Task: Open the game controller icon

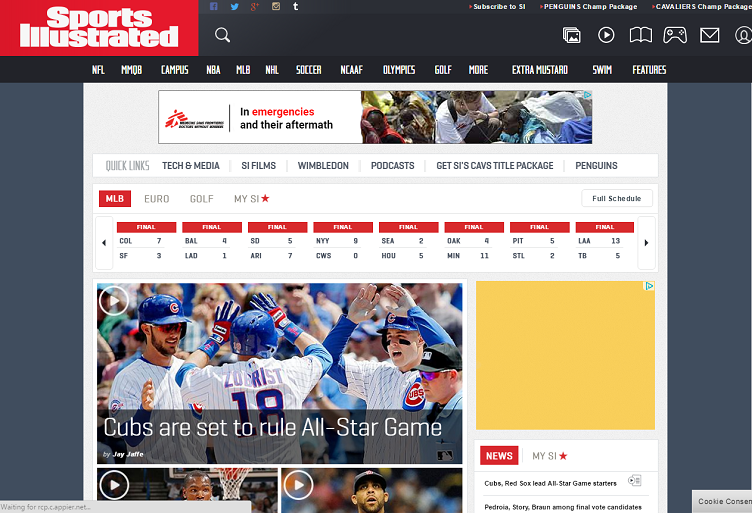Action: 675,35
